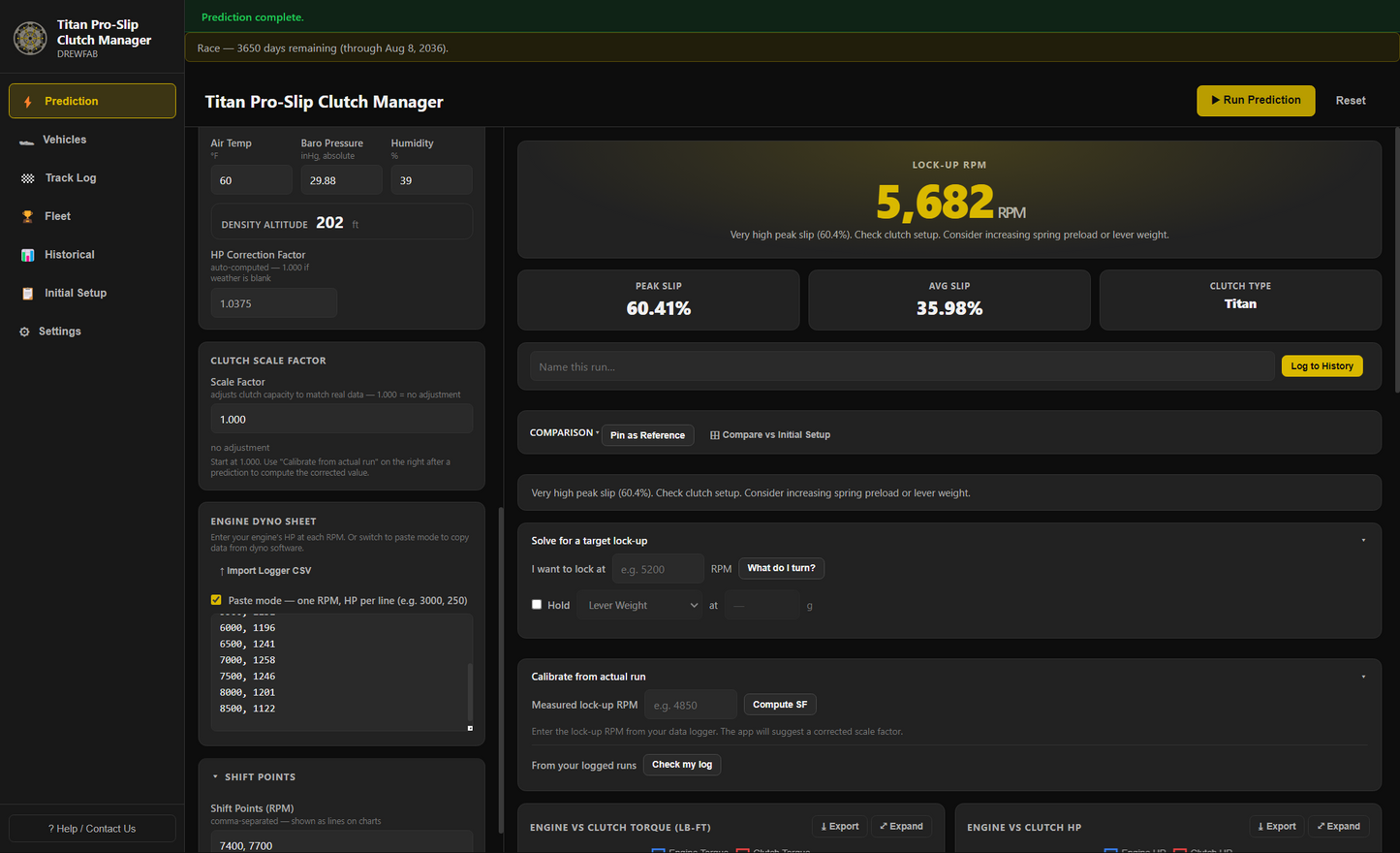Click the 60.41% peak slip value
This screenshot has height=853, width=1400.
tap(659, 308)
